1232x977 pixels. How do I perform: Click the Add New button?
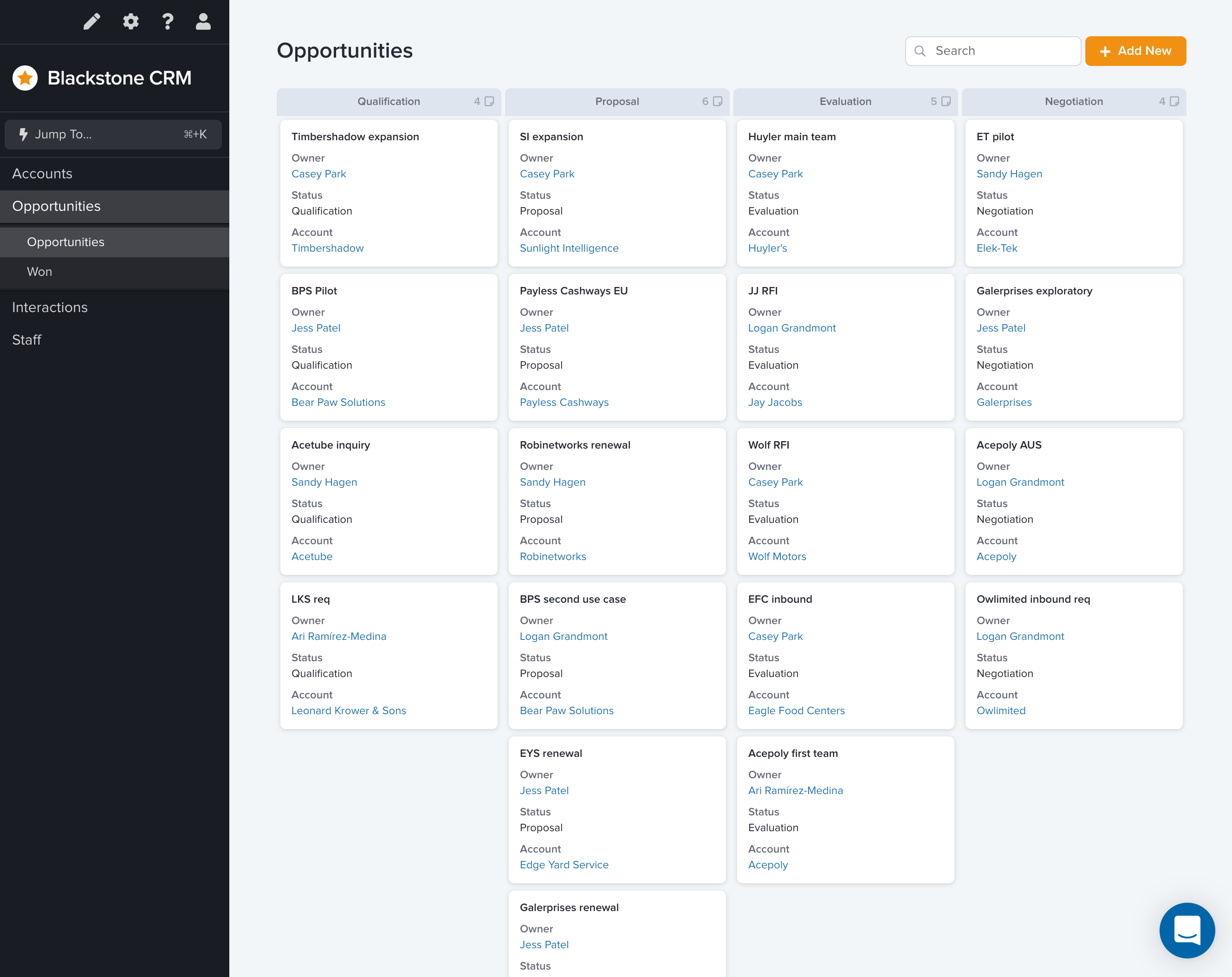[1135, 51]
